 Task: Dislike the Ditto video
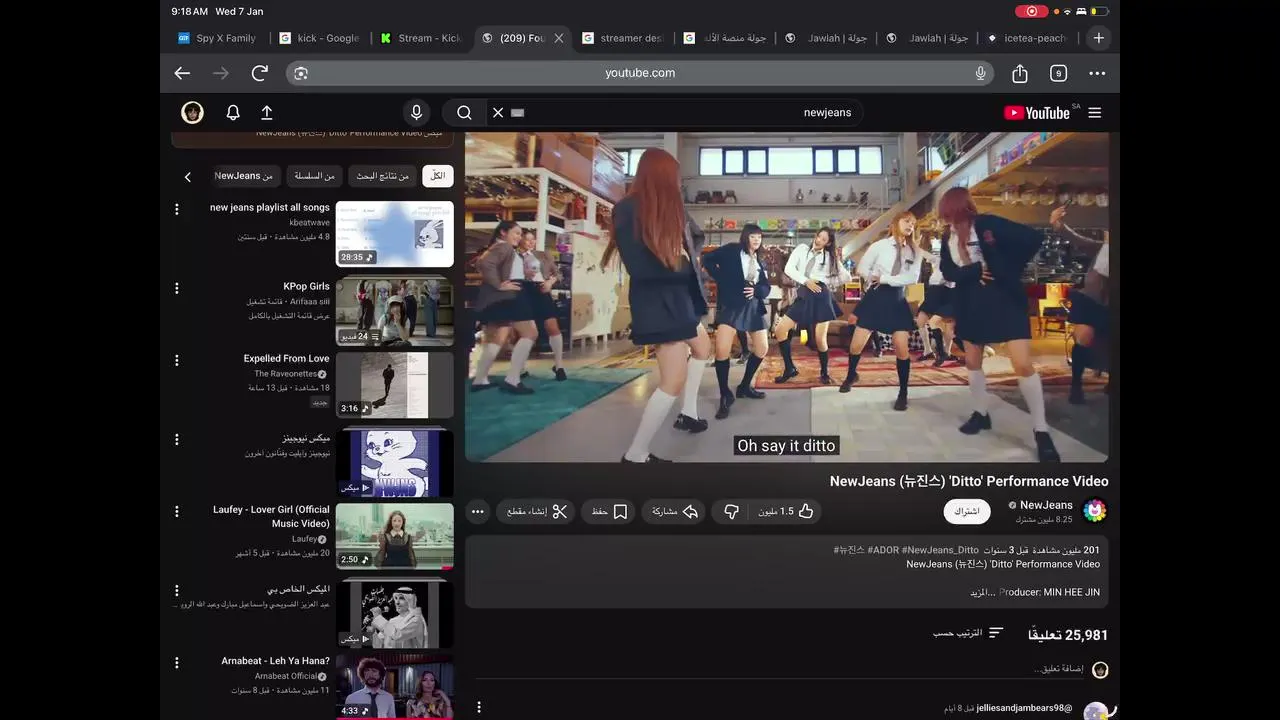point(731,511)
